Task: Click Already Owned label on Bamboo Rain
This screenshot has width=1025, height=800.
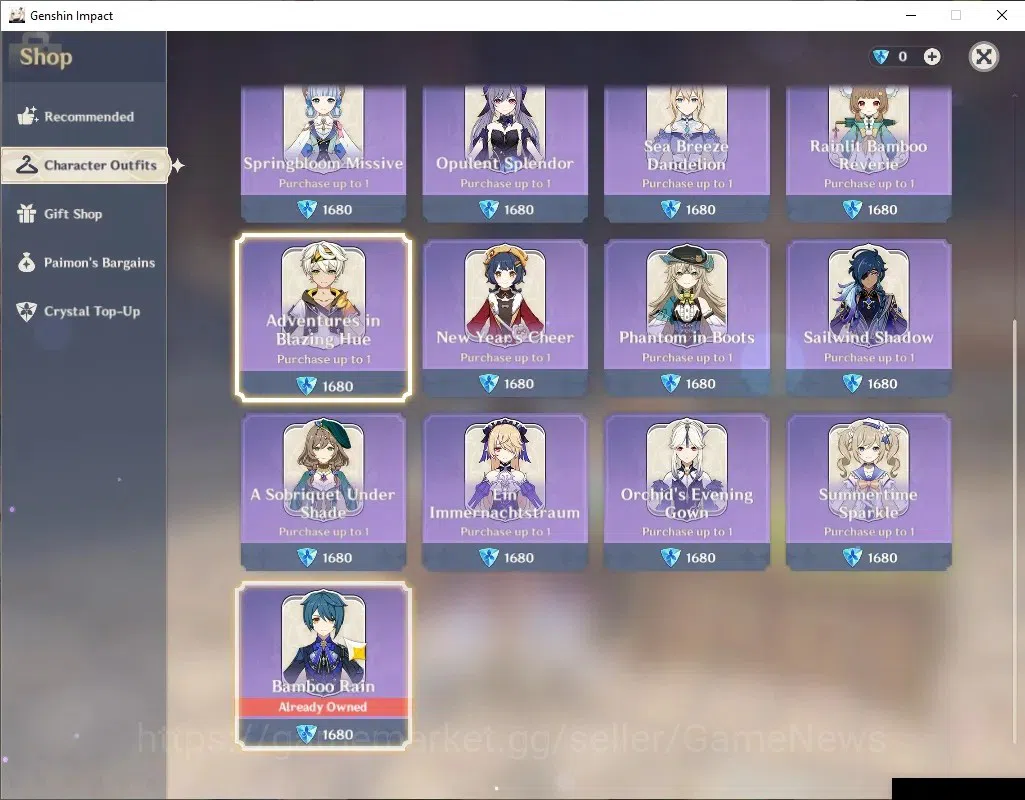Action: click(323, 707)
